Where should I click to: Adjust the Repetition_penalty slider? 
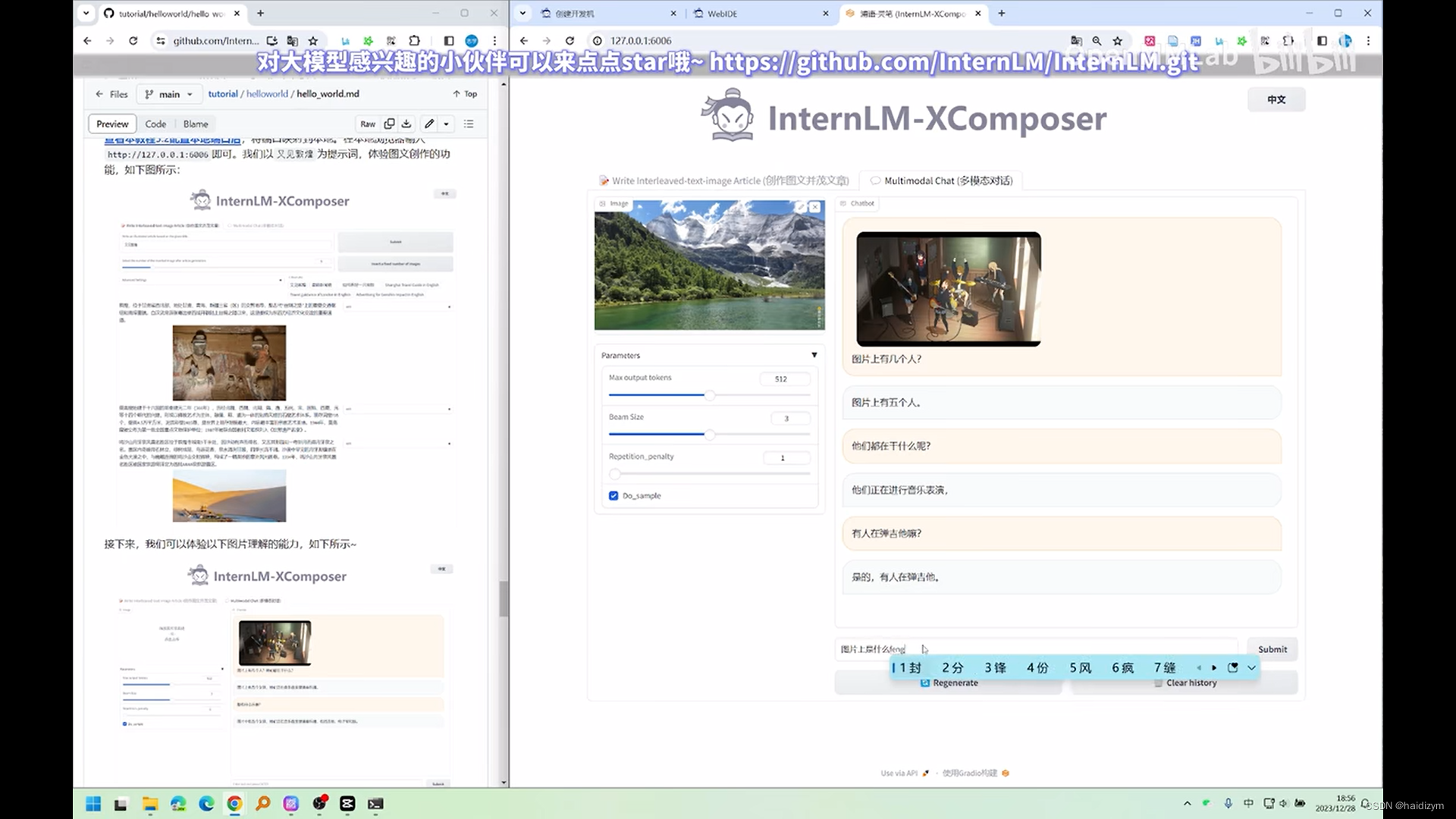point(709,474)
